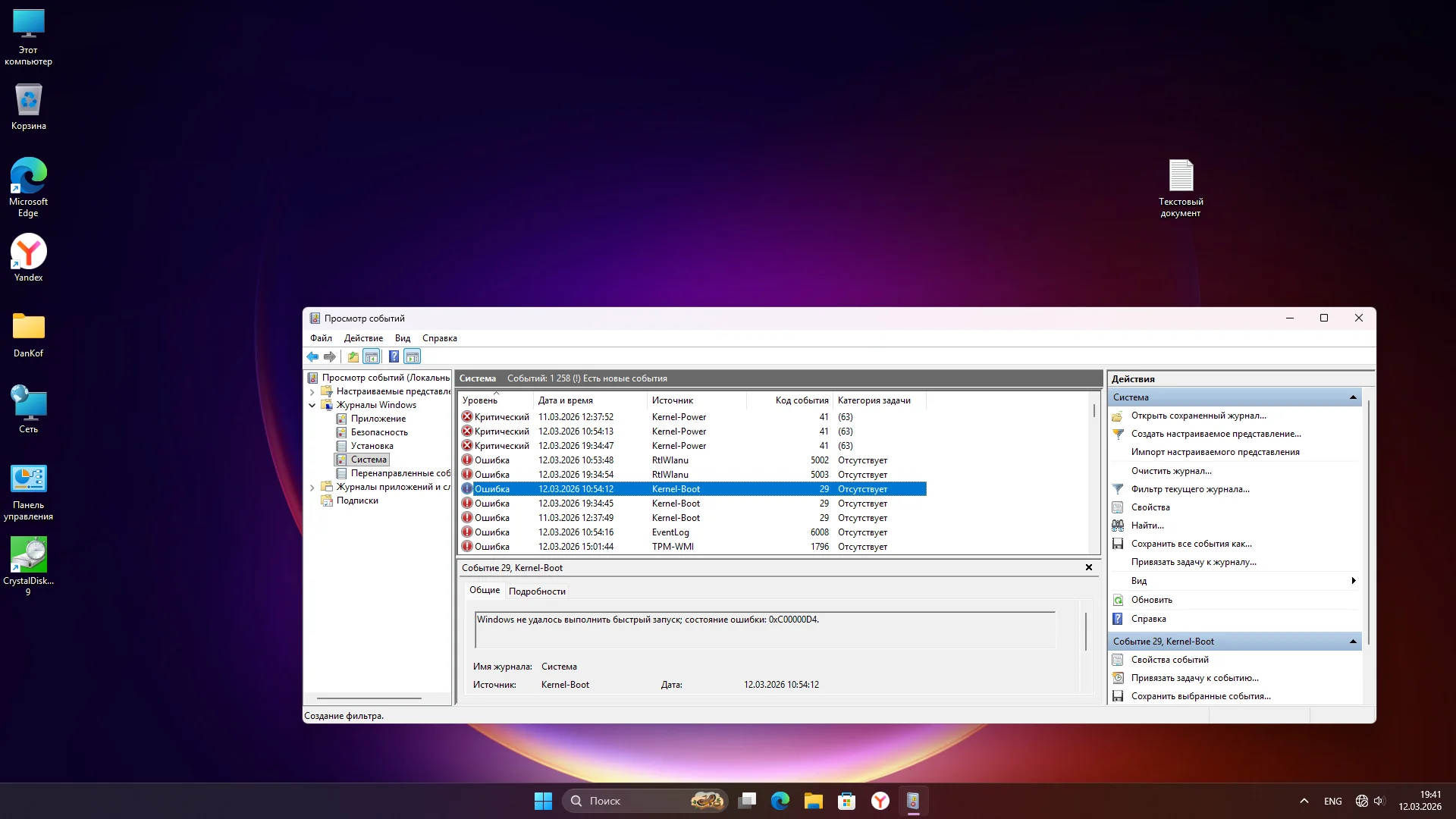Collapse the Система actions section
The height and width of the screenshot is (819, 1456).
pos(1353,397)
